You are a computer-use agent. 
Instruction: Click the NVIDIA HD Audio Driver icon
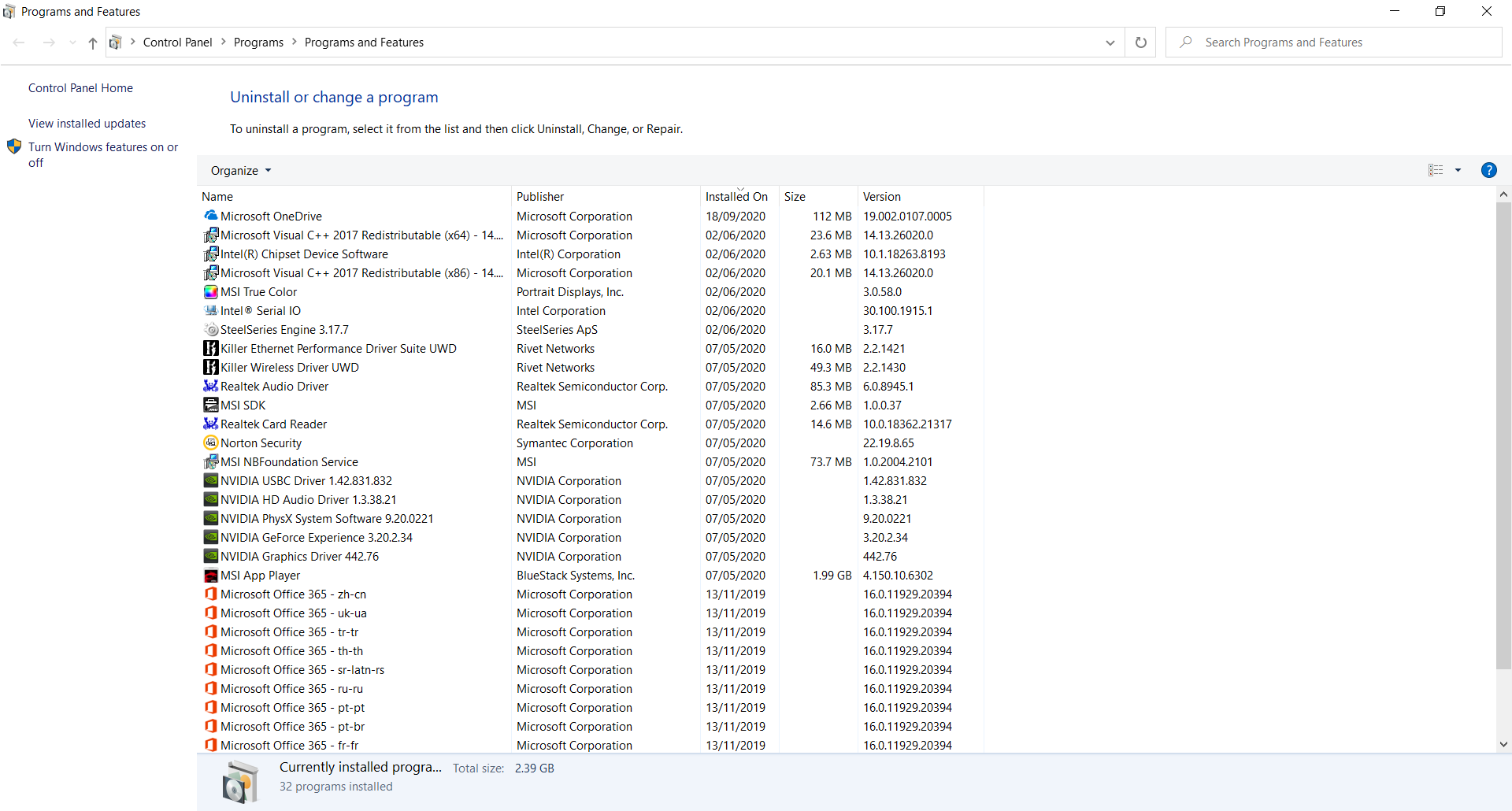coord(210,499)
